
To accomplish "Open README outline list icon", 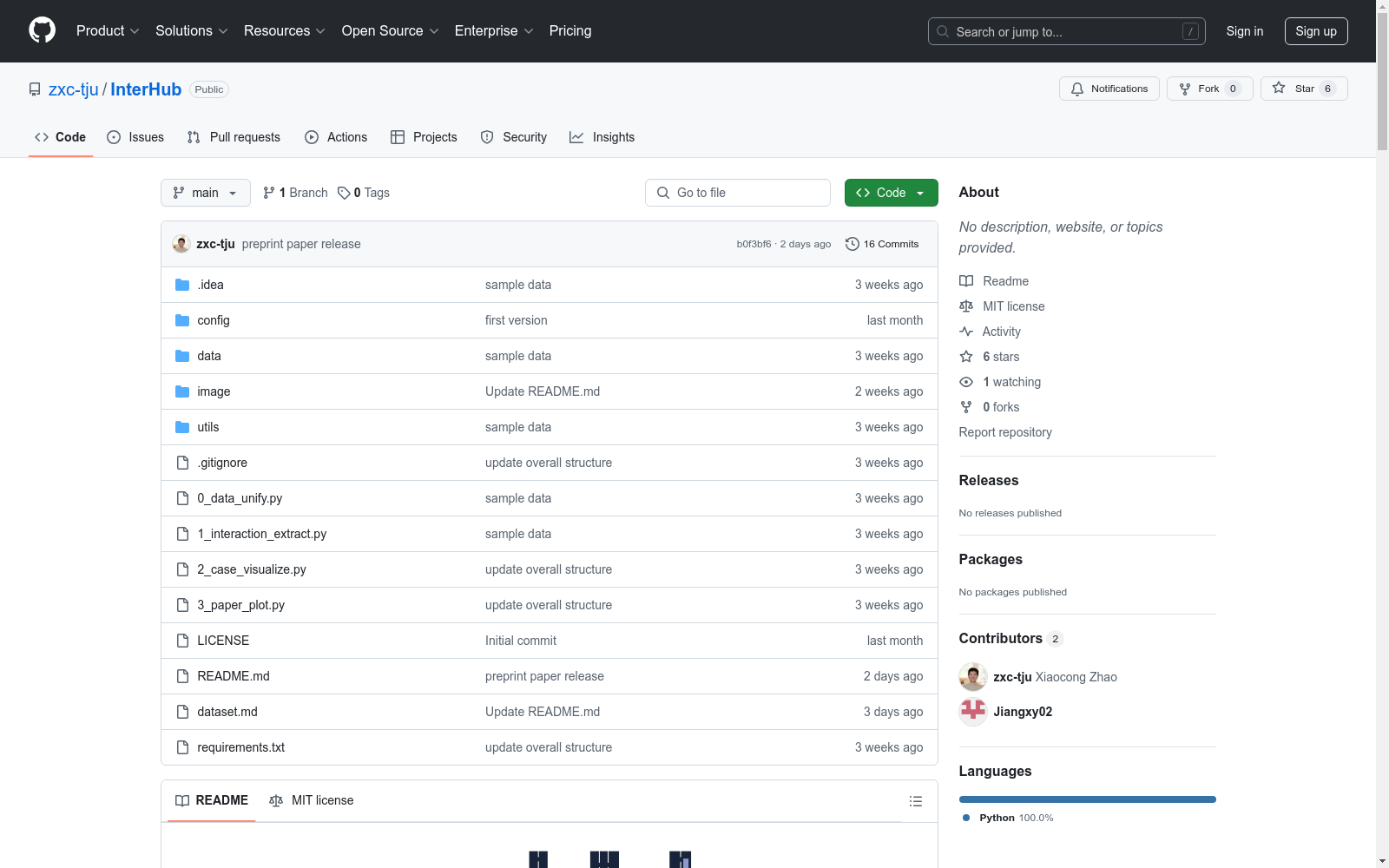I will click(x=916, y=801).
